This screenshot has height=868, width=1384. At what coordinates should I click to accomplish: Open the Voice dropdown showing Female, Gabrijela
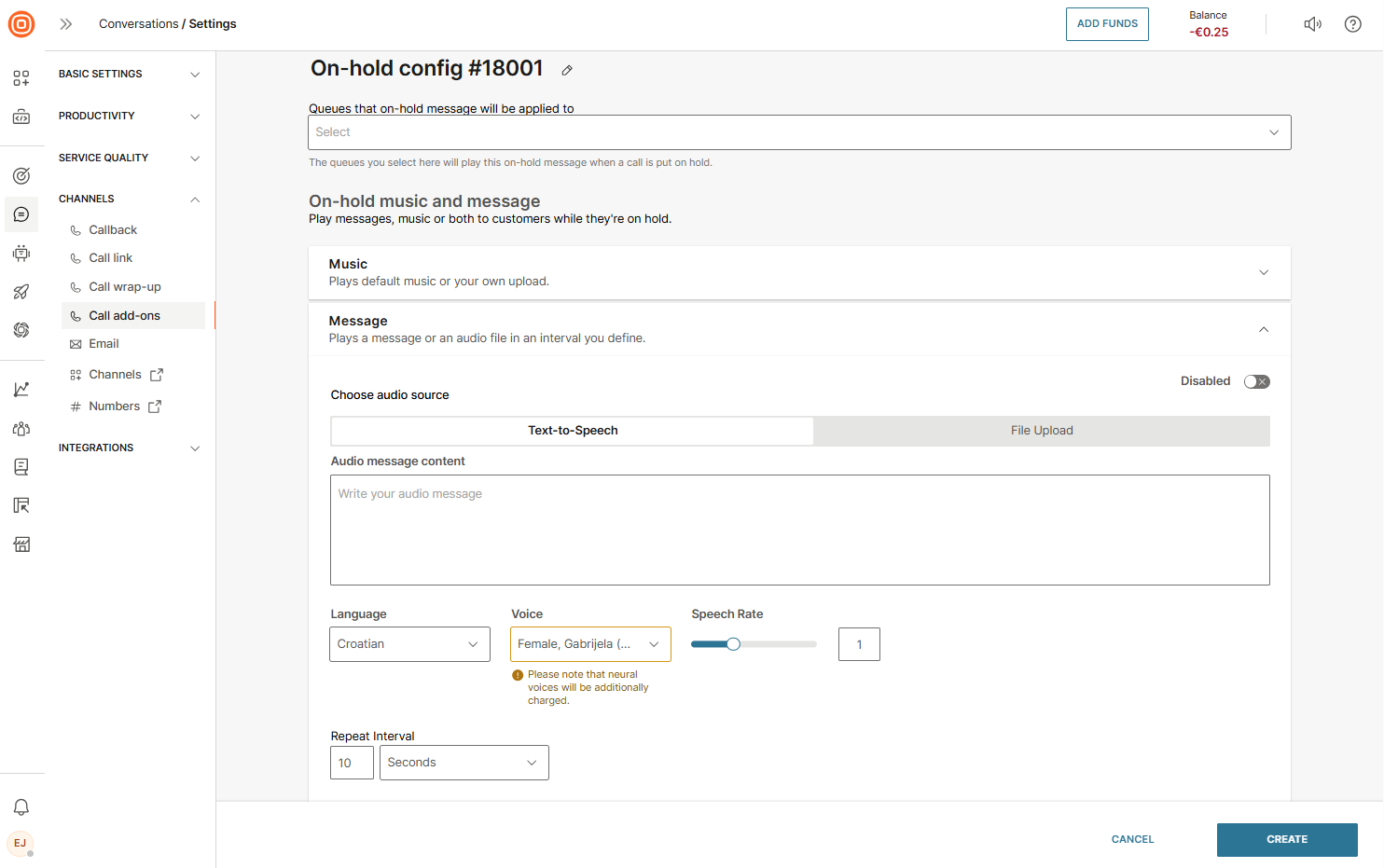[x=590, y=644]
